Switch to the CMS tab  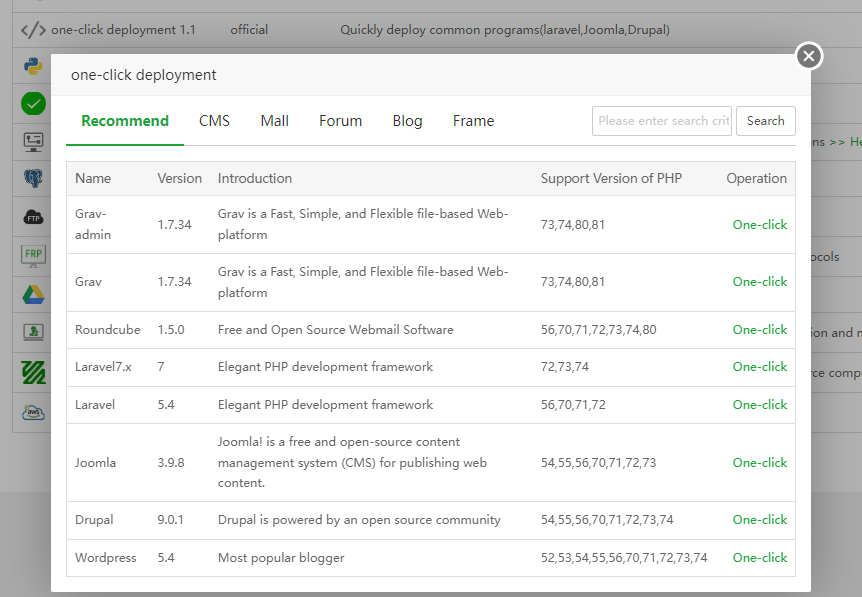[x=214, y=121]
